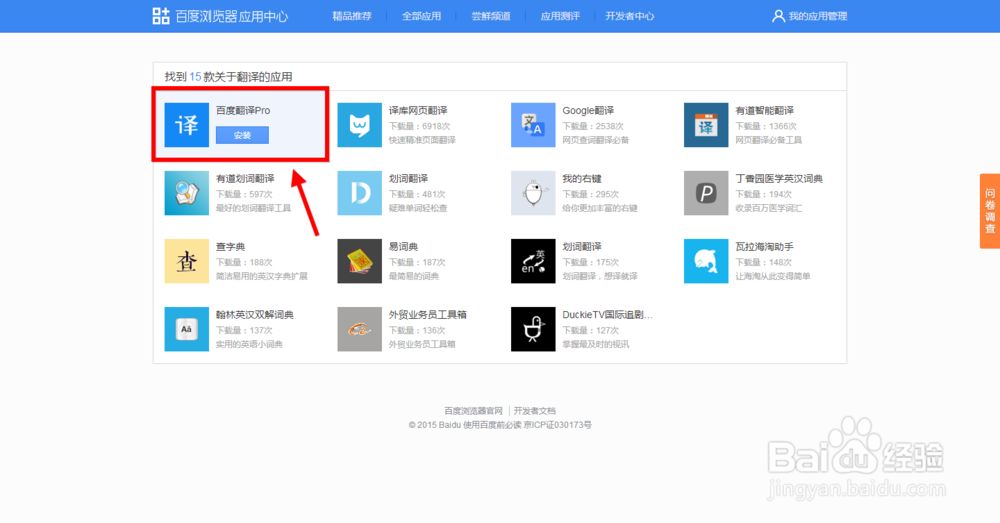1000x523 pixels.
Task: Click the 百度浏览器应用中心 logo icon
Action: (x=161, y=16)
